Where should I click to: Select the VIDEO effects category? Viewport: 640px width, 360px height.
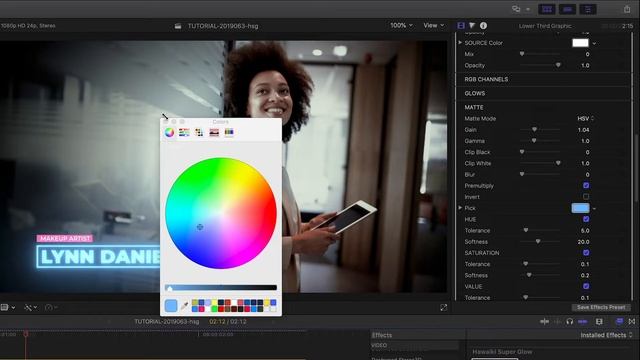coord(379,345)
